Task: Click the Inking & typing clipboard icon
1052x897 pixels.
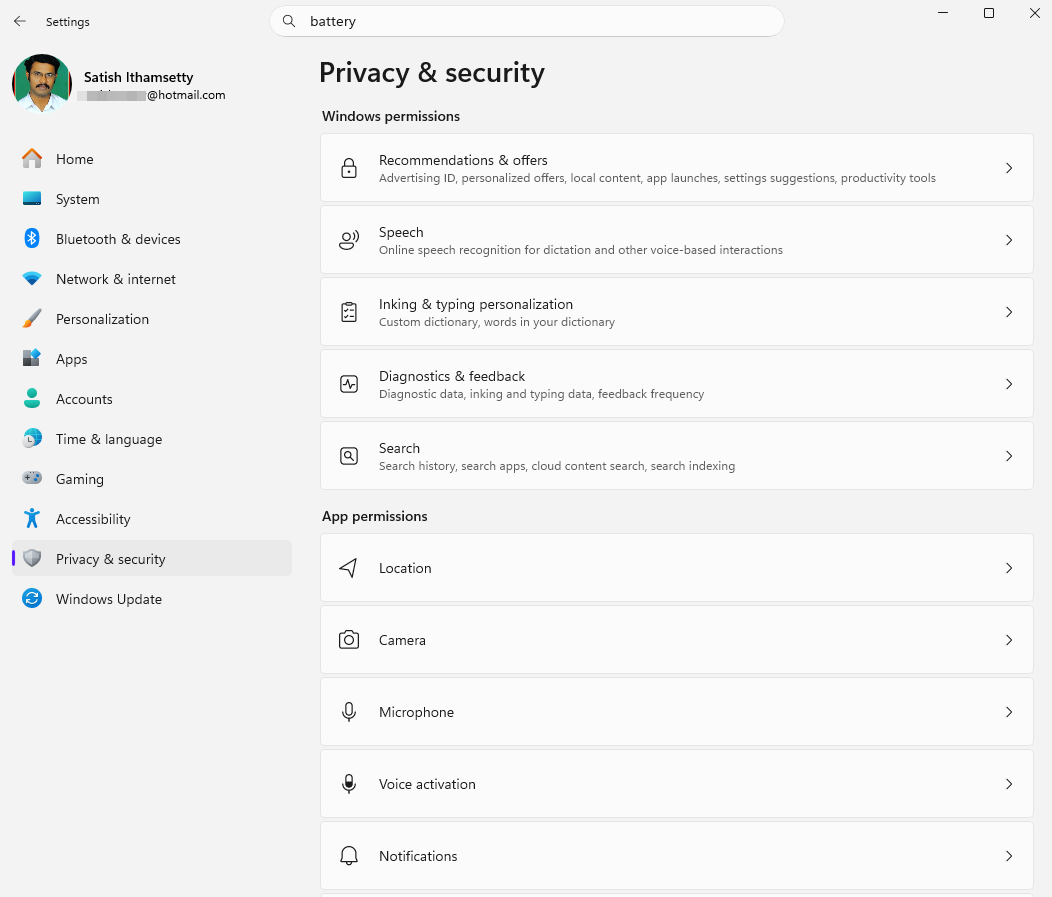Action: pos(349,312)
